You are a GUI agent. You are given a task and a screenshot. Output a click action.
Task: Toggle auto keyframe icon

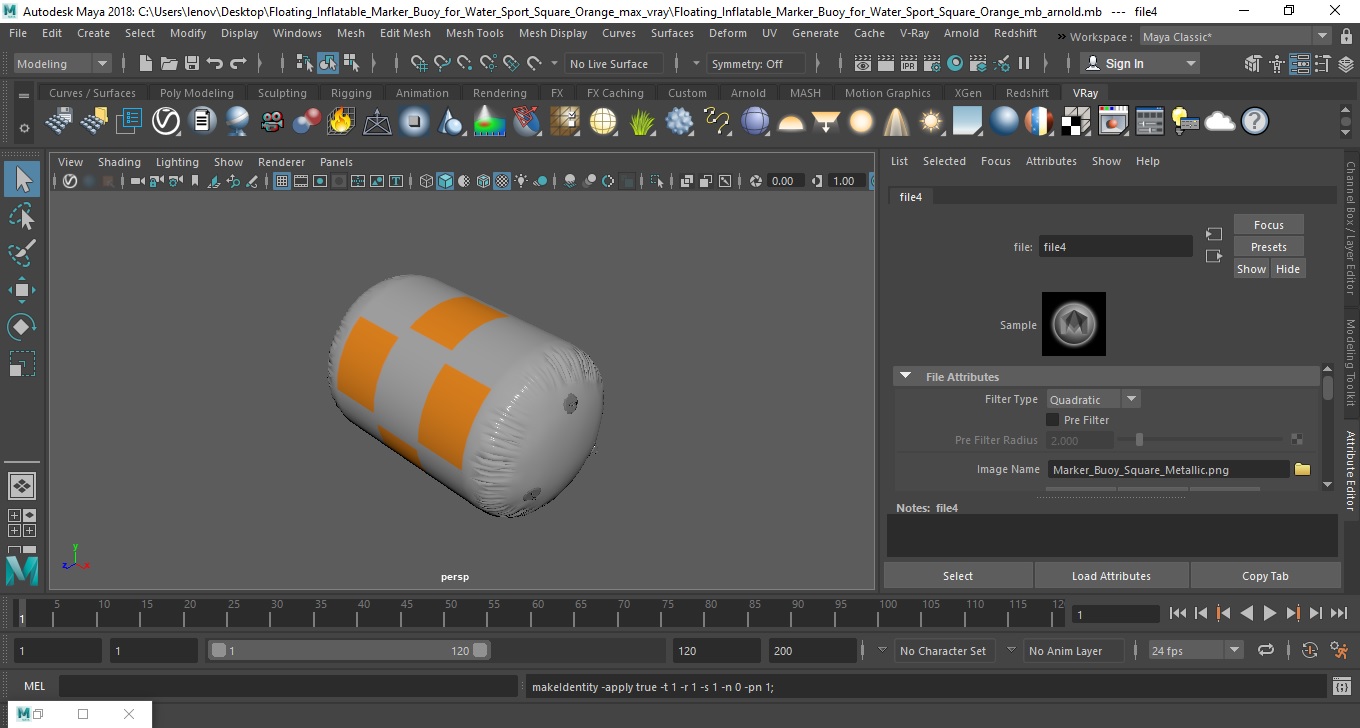click(x=1310, y=650)
